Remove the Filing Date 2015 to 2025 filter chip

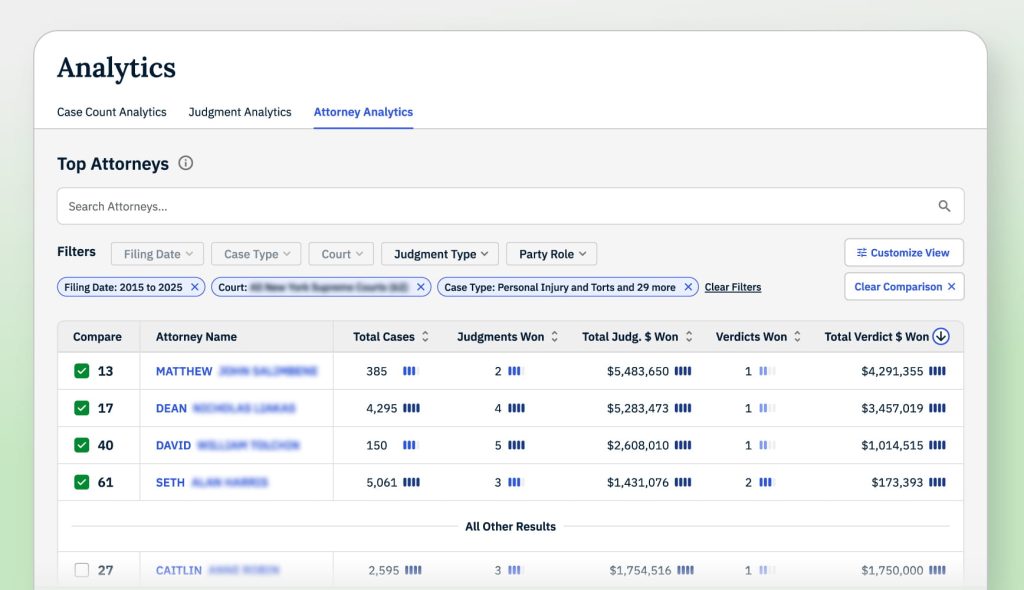tap(195, 287)
